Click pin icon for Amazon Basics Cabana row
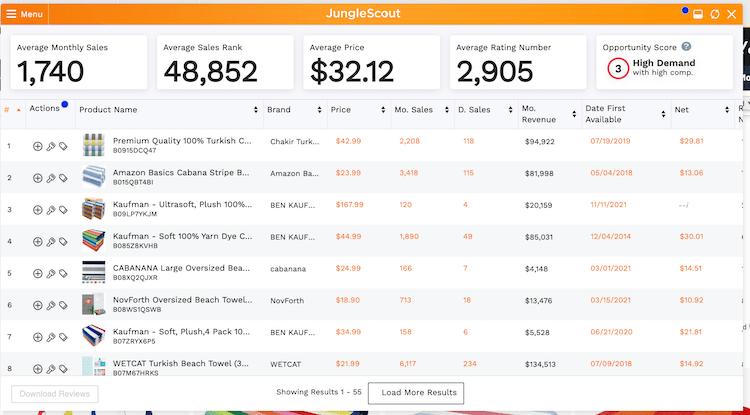Screen dimensions: 750x415 pos(51,178)
